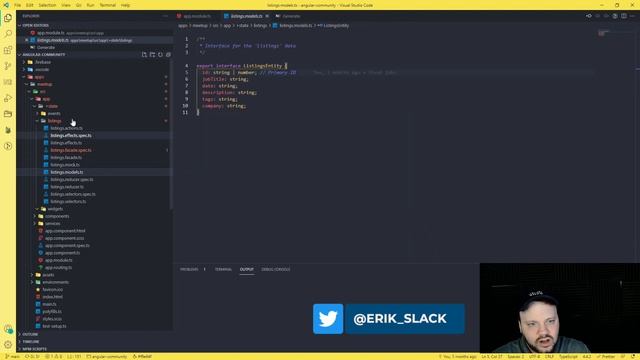Open main.ts in file tree
640x360 pixels.
[49, 304]
